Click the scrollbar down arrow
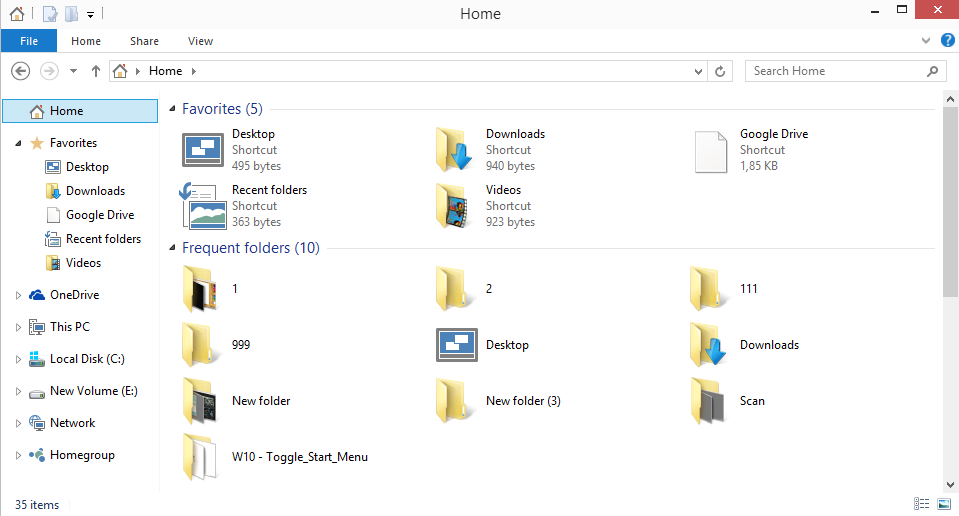Viewport: 959px width, 516px height. point(950,485)
